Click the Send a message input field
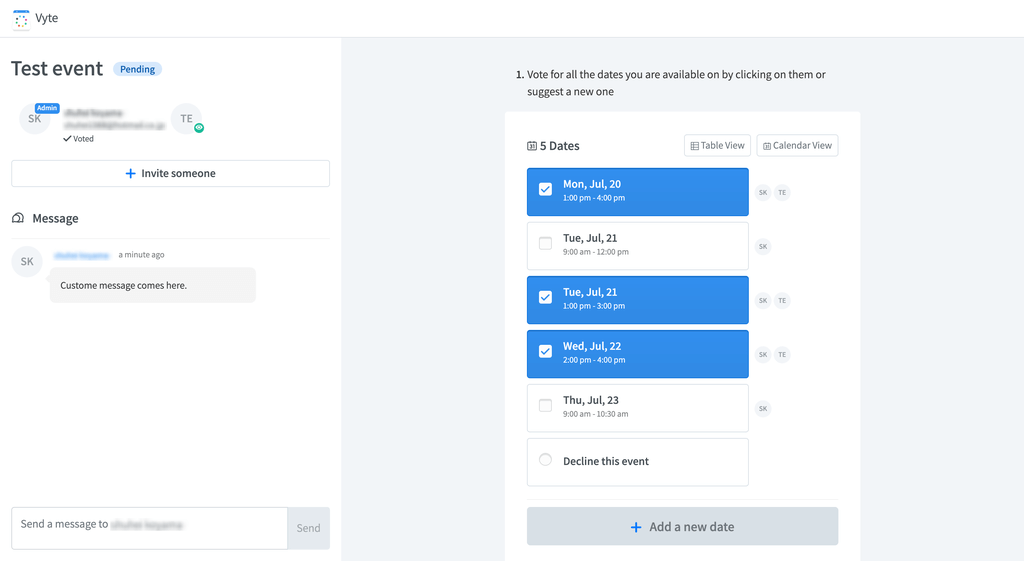Screen dimensions: 1024x561 150,528
